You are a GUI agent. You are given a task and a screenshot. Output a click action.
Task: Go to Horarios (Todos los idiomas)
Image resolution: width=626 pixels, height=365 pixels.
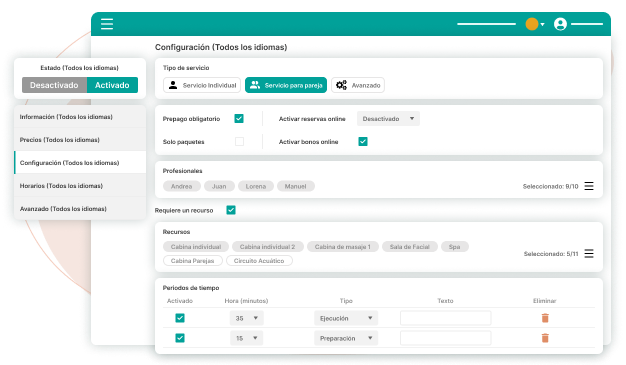(x=80, y=186)
